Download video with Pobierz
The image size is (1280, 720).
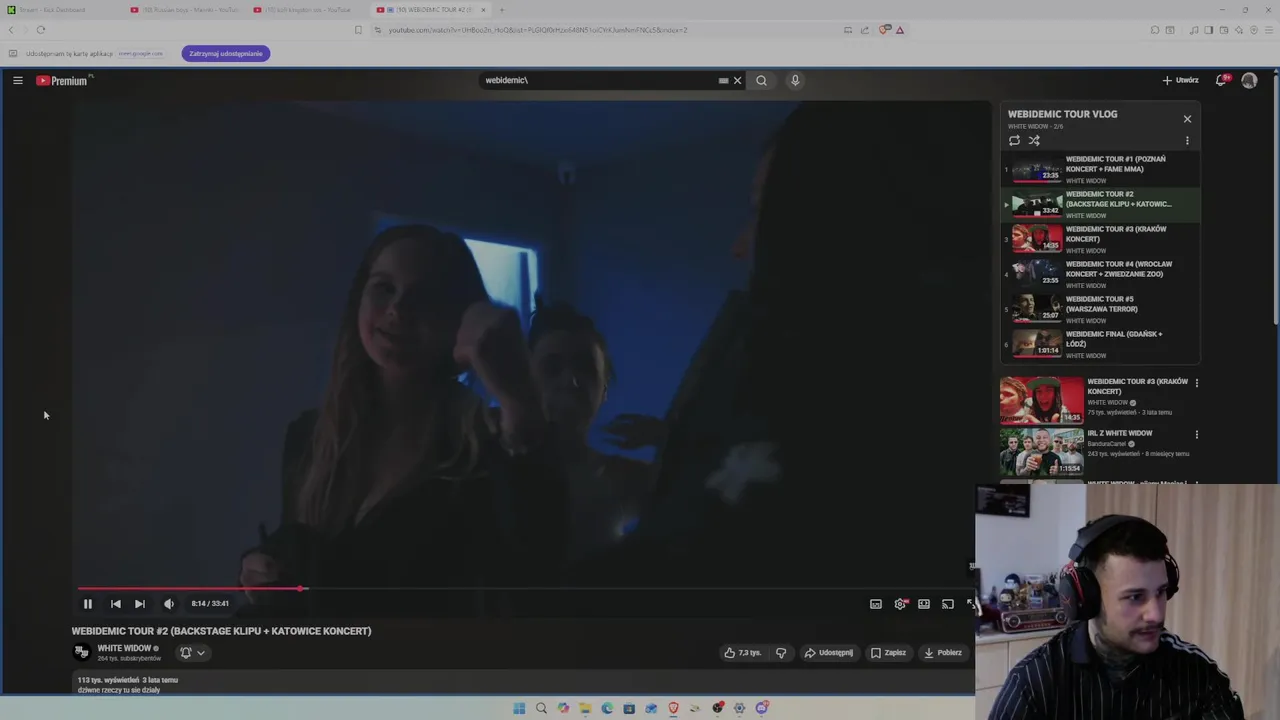pos(943,652)
